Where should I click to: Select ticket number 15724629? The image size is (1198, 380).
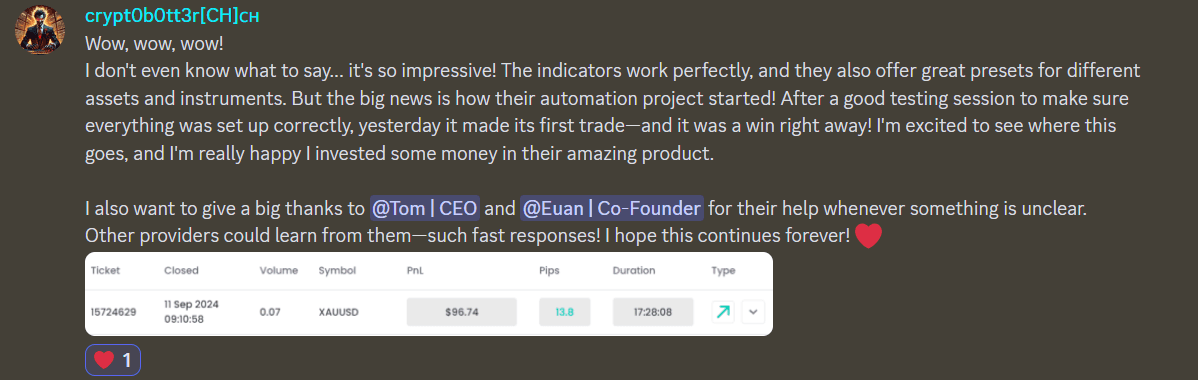(114, 312)
